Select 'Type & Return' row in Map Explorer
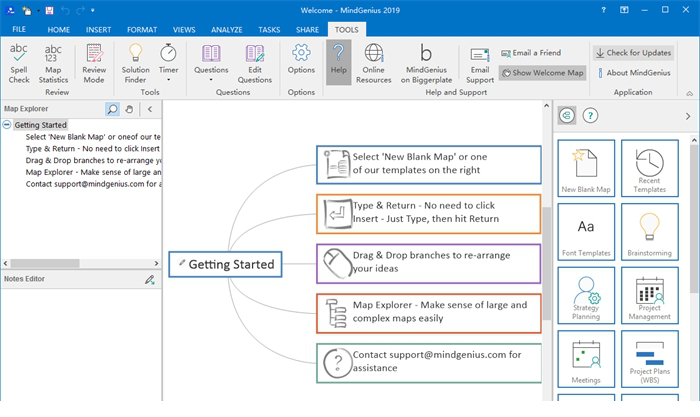This screenshot has width=700, height=417. (93, 149)
